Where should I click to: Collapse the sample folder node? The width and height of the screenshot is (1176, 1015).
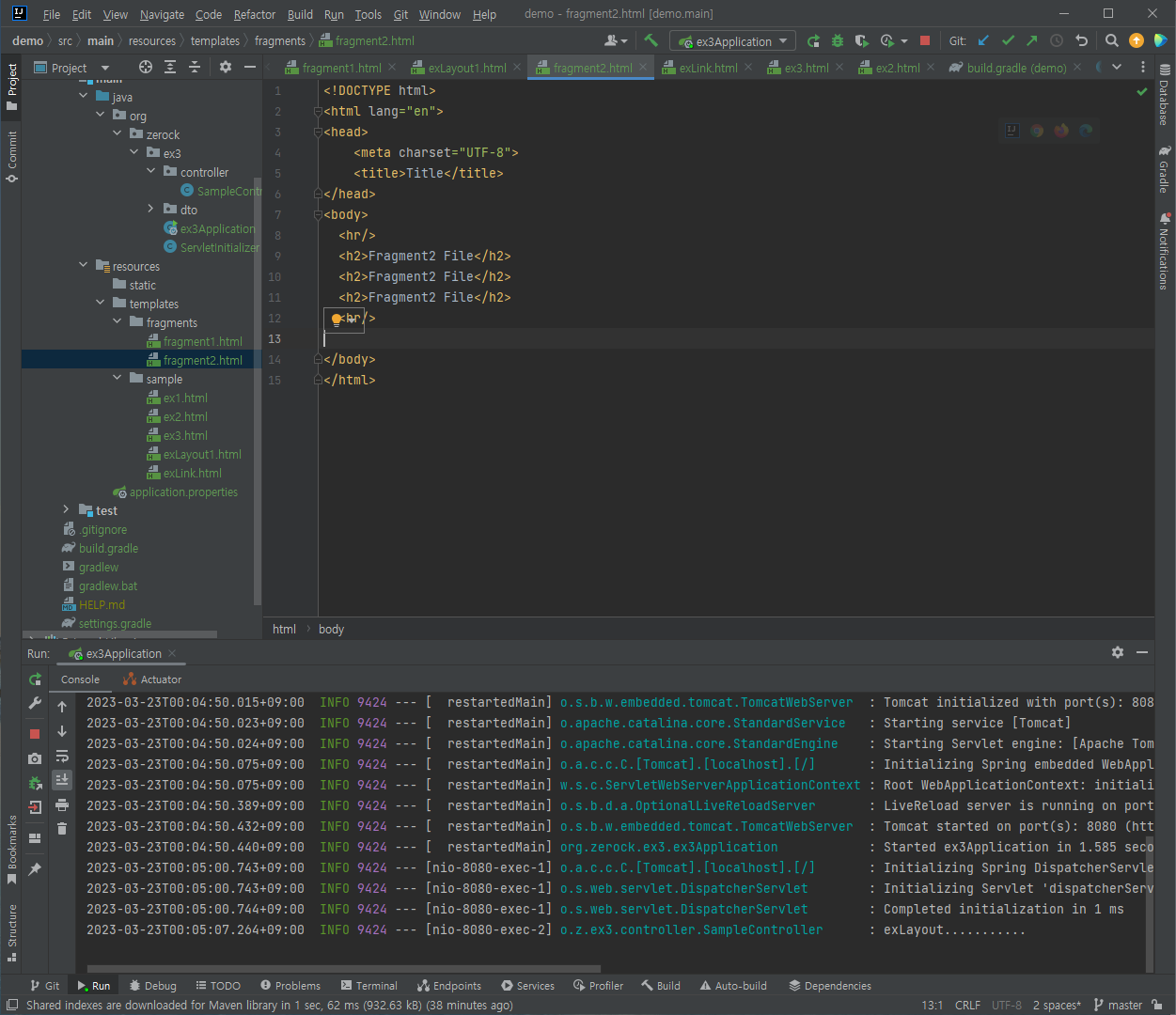coord(118,378)
